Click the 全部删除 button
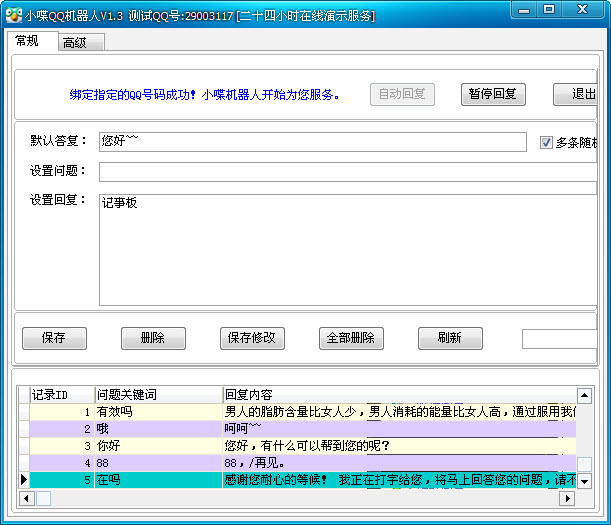Image resolution: width=611 pixels, height=525 pixels. point(351,338)
